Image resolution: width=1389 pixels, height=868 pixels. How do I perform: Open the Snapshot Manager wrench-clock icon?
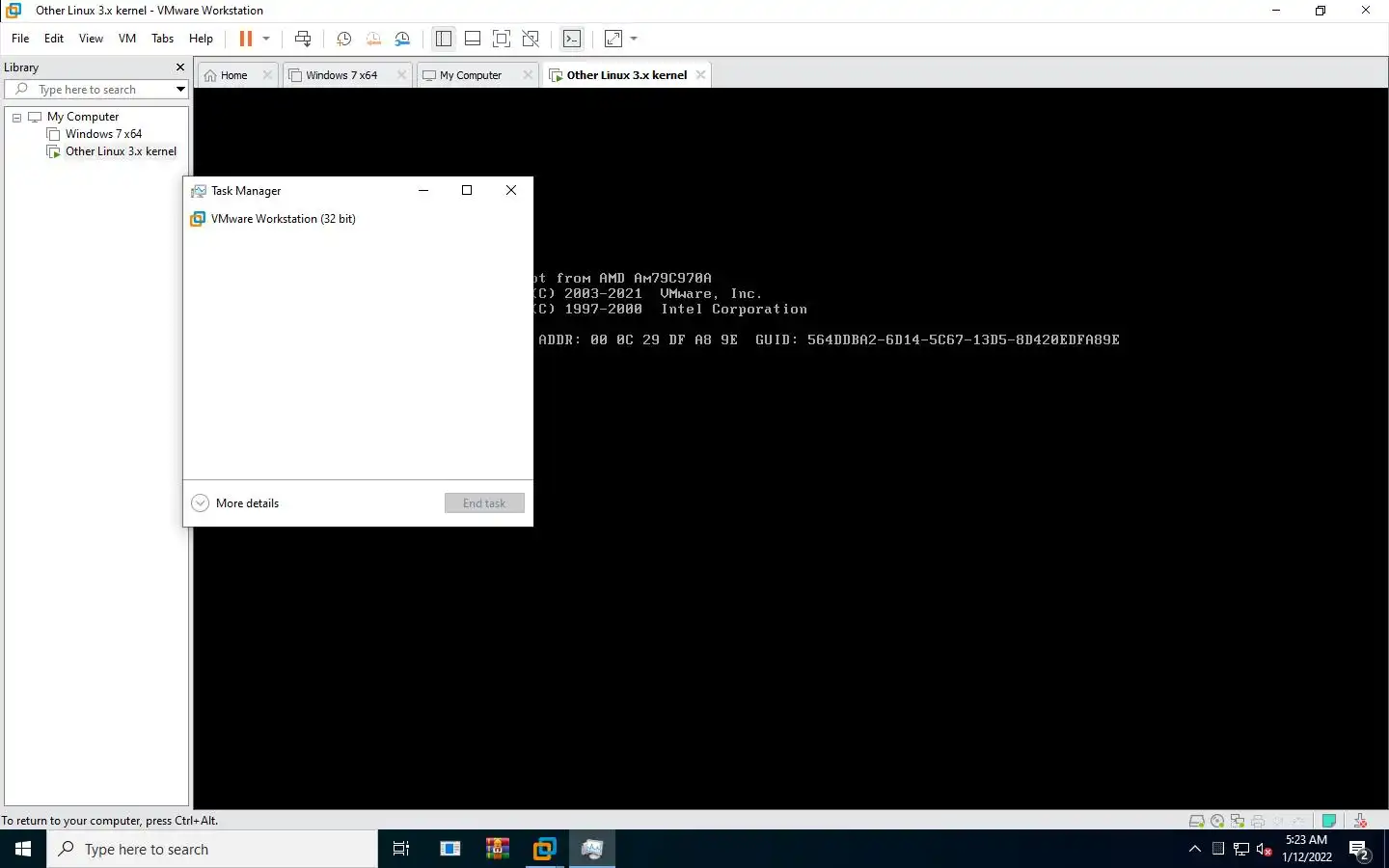click(x=402, y=39)
